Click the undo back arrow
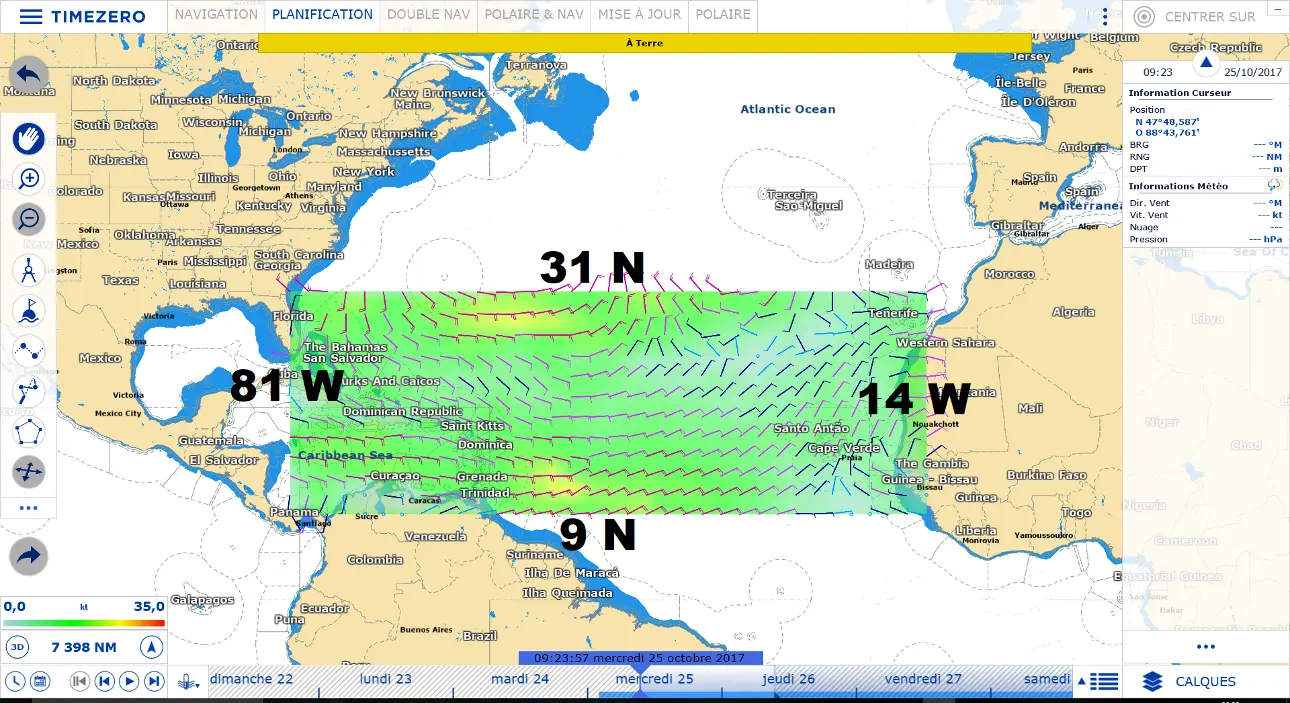Screen dimensions: 1290x703 tap(29, 75)
